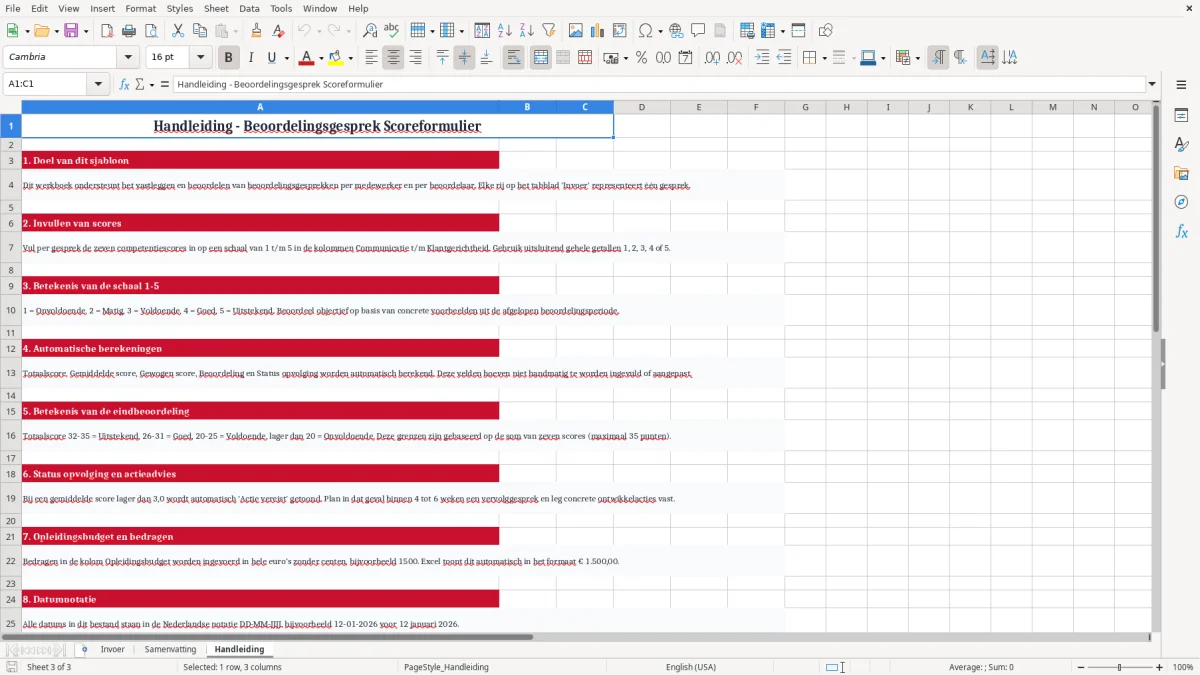Toggle Italic formatting
The image size is (1200, 675).
pyautogui.click(x=251, y=58)
